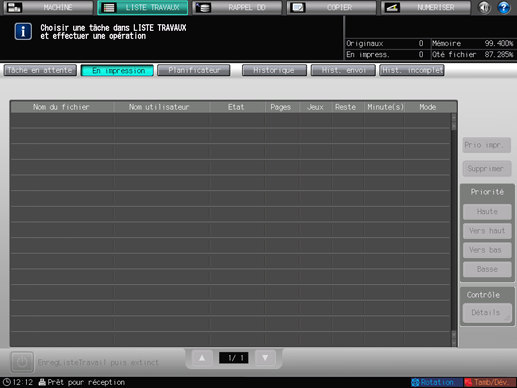
Task: Click the Vers haut priority button
Action: click(x=487, y=231)
